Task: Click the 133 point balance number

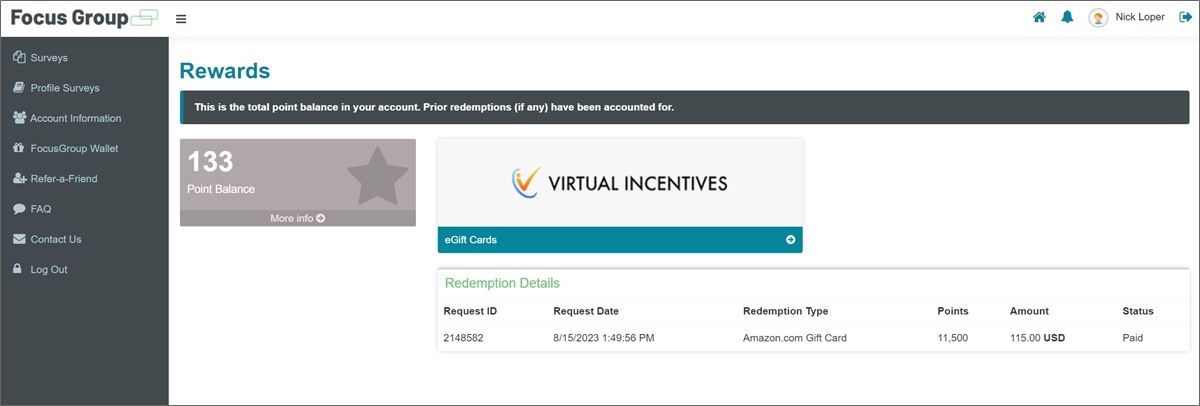Action: click(210, 161)
